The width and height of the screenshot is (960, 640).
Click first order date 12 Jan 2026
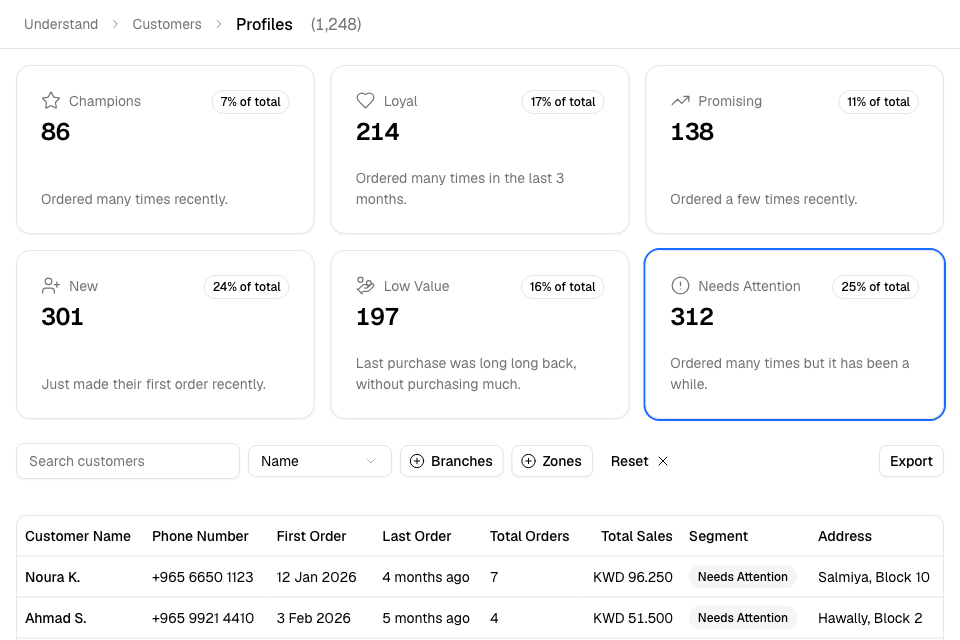click(317, 577)
